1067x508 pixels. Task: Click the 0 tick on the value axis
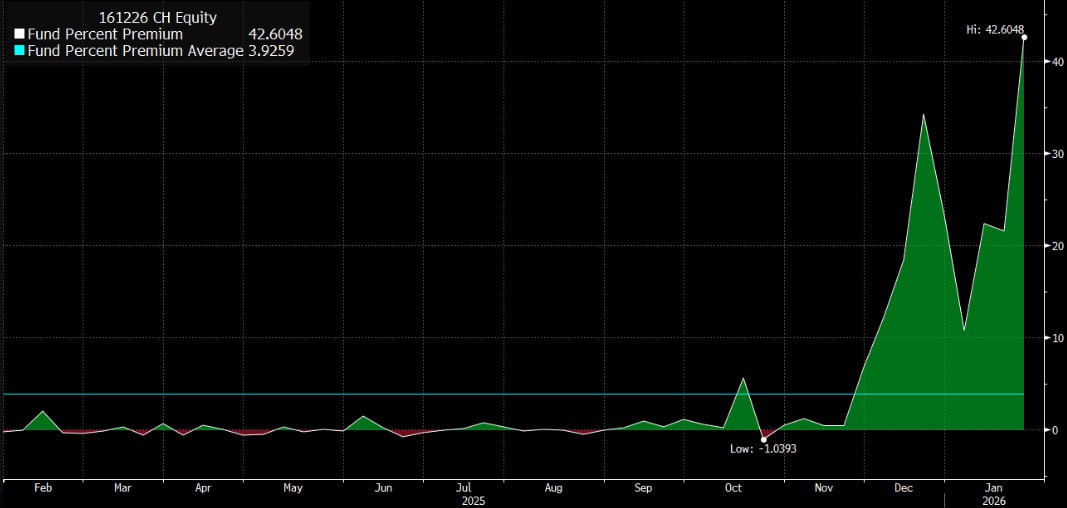[1054, 430]
